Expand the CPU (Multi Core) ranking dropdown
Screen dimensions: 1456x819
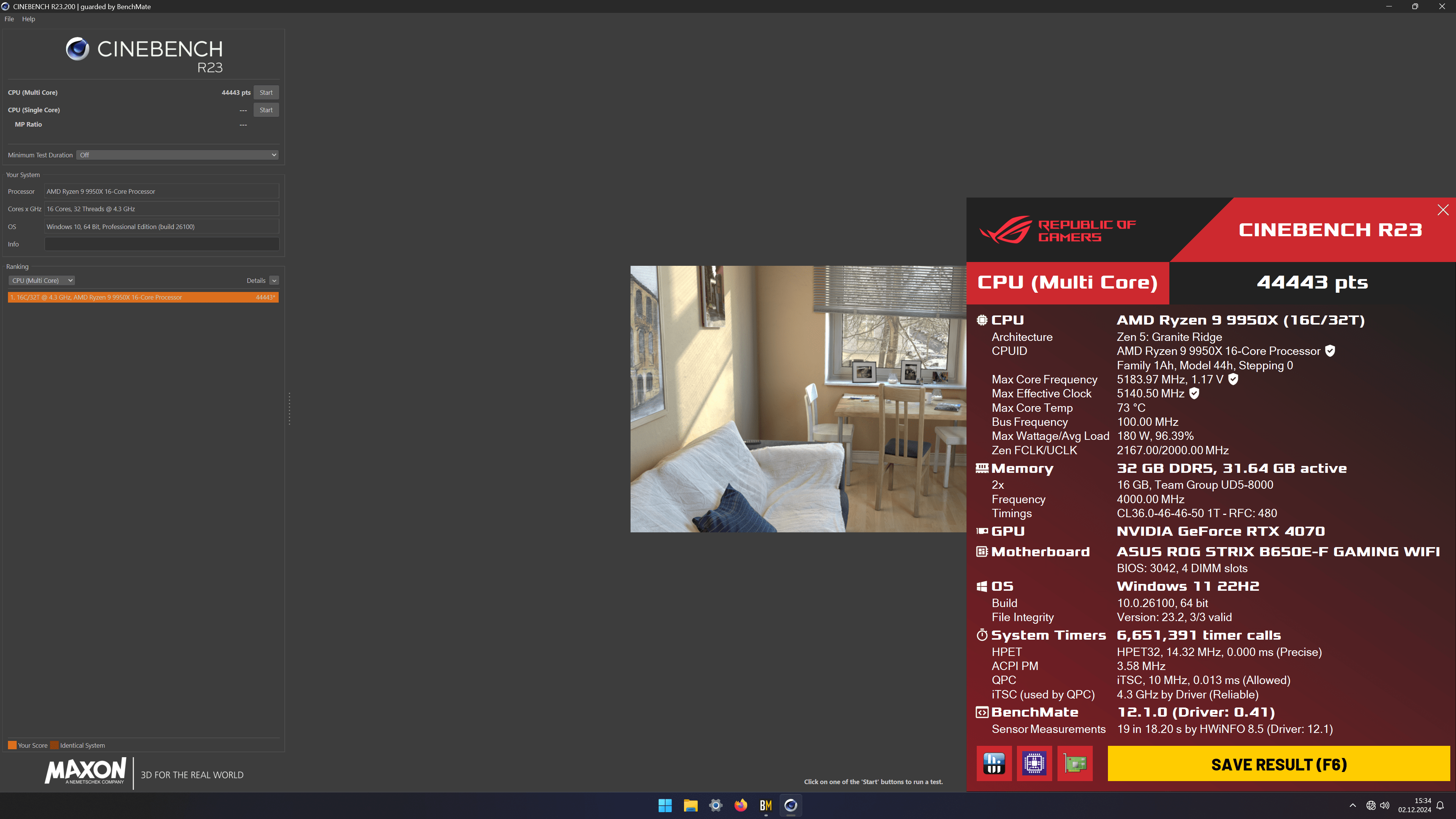coord(42,280)
